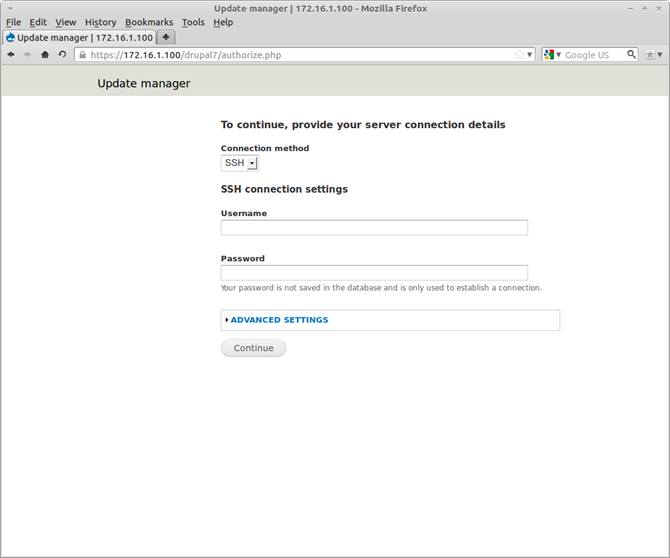Viewport: 670px width, 558px height.
Task: Open the Bookmarks menu
Action: 148,22
